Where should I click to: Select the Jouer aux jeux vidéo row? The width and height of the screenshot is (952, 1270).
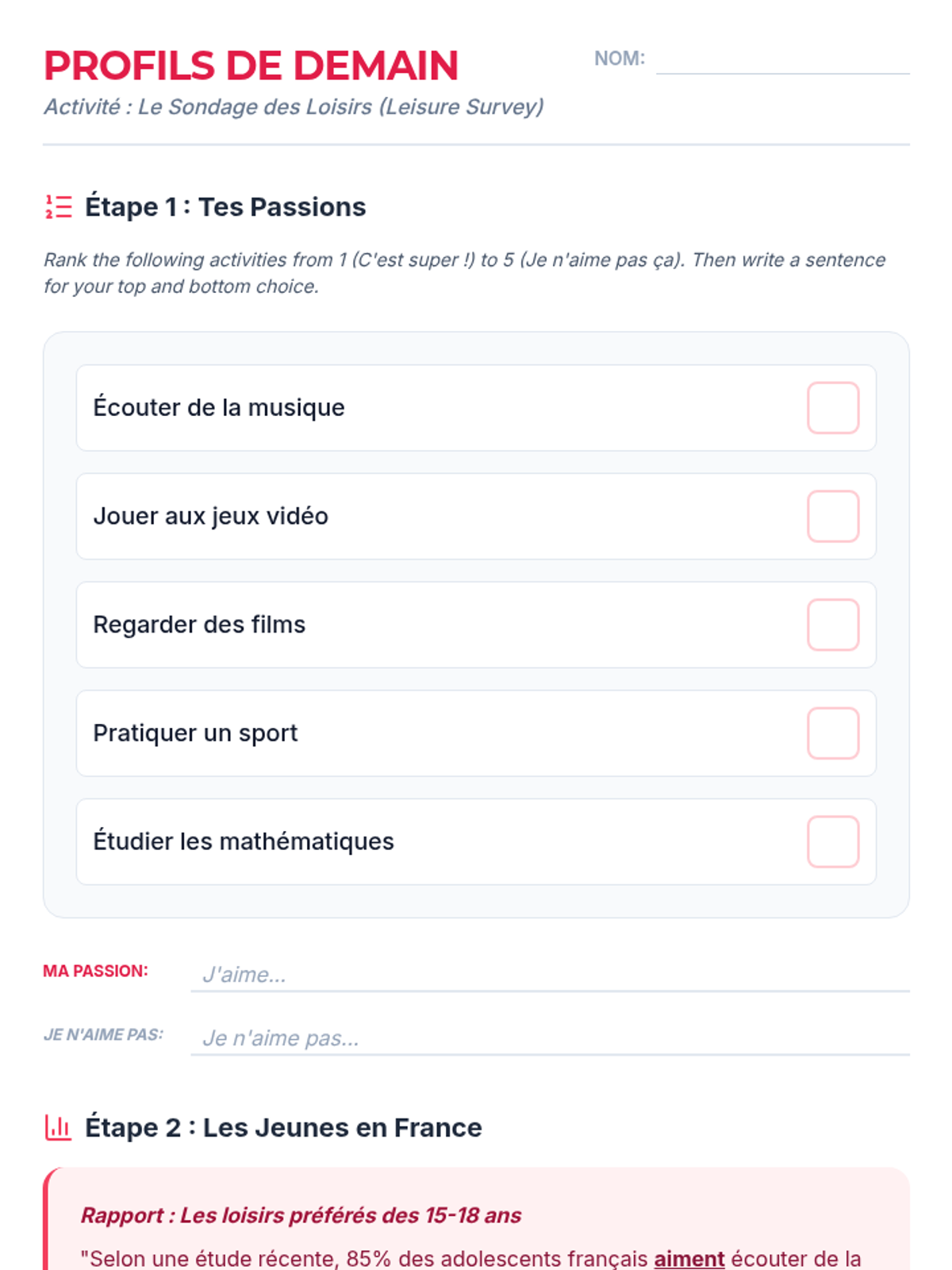[x=476, y=517]
